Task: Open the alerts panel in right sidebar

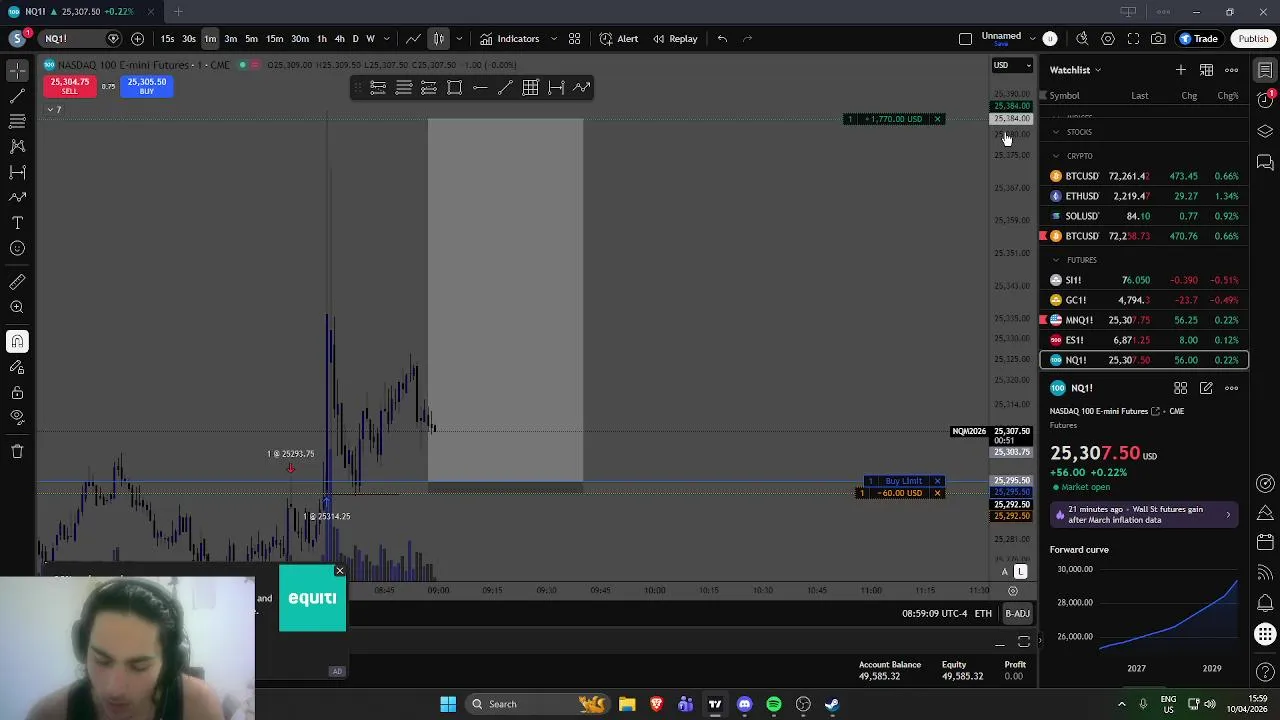Action: tap(1265, 98)
